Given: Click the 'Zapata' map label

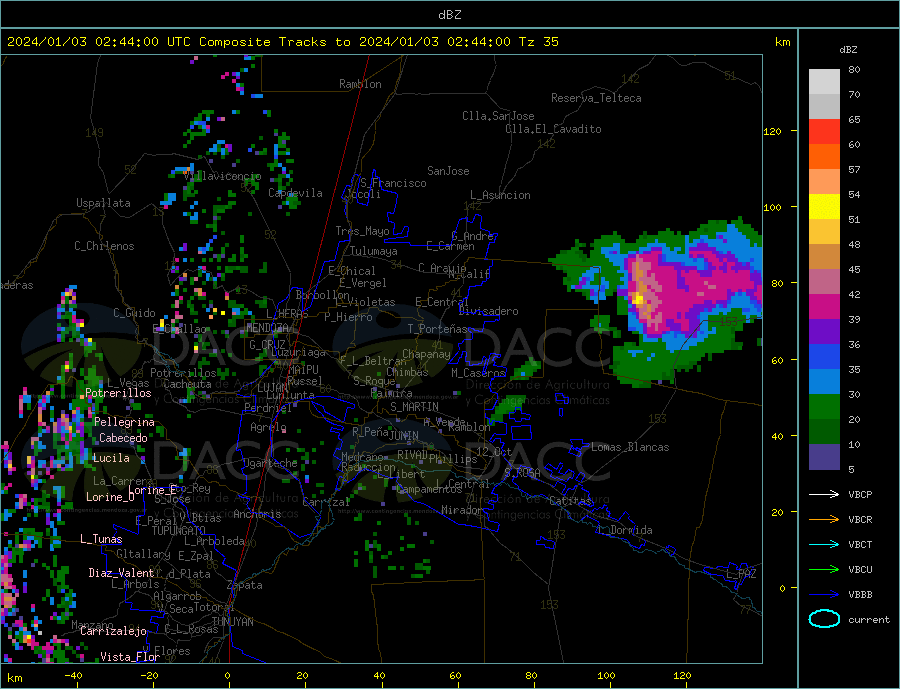Looking at the screenshot, I should click(x=245, y=585).
